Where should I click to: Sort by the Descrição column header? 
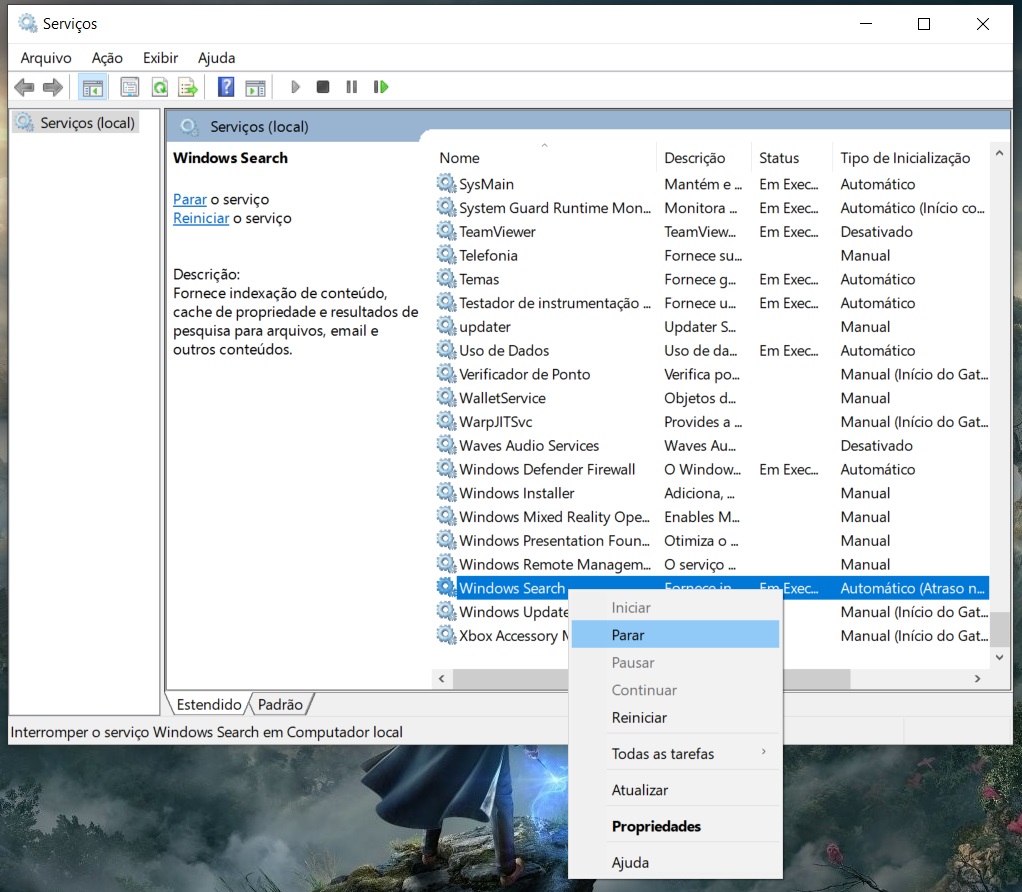coord(703,158)
